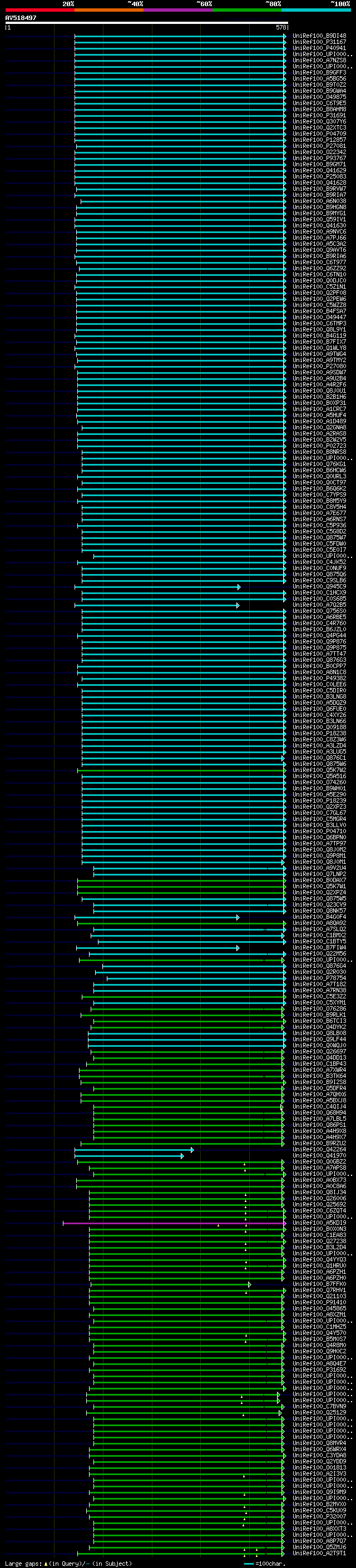The height and width of the screenshot is (1568, 356).
Task: Click the UniRef100_P04710 hit label
Action: [319, 831]
